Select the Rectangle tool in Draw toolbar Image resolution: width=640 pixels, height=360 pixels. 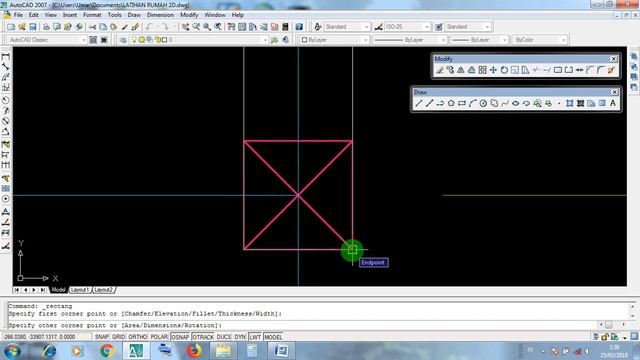[x=462, y=104]
